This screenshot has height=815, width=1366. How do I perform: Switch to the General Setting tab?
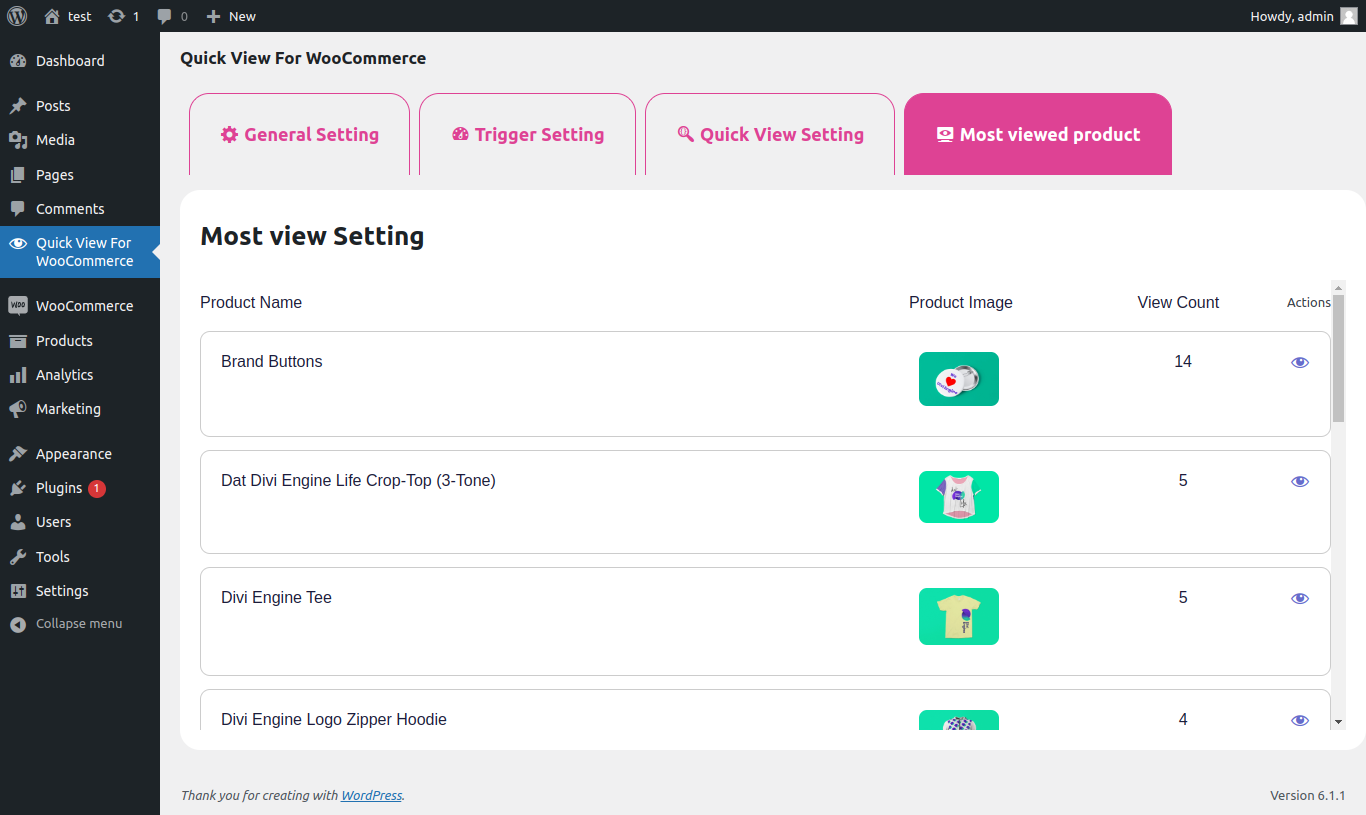click(300, 135)
